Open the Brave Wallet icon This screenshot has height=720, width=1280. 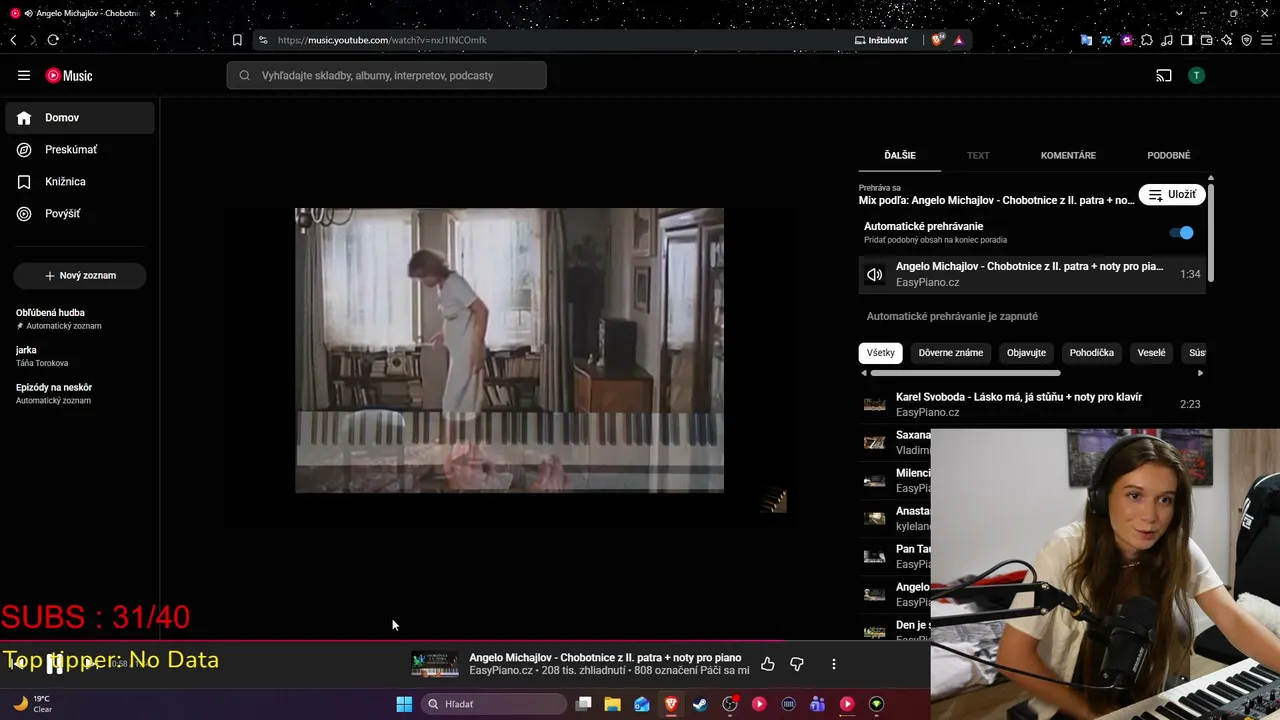[1207, 40]
